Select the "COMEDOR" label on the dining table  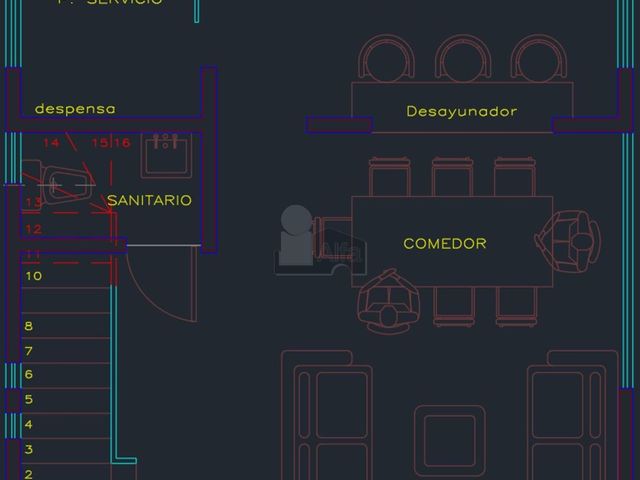[445, 244]
